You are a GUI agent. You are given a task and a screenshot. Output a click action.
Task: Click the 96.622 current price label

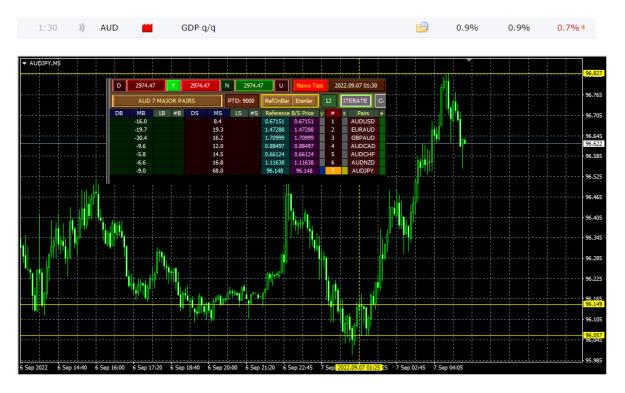pyautogui.click(x=594, y=143)
